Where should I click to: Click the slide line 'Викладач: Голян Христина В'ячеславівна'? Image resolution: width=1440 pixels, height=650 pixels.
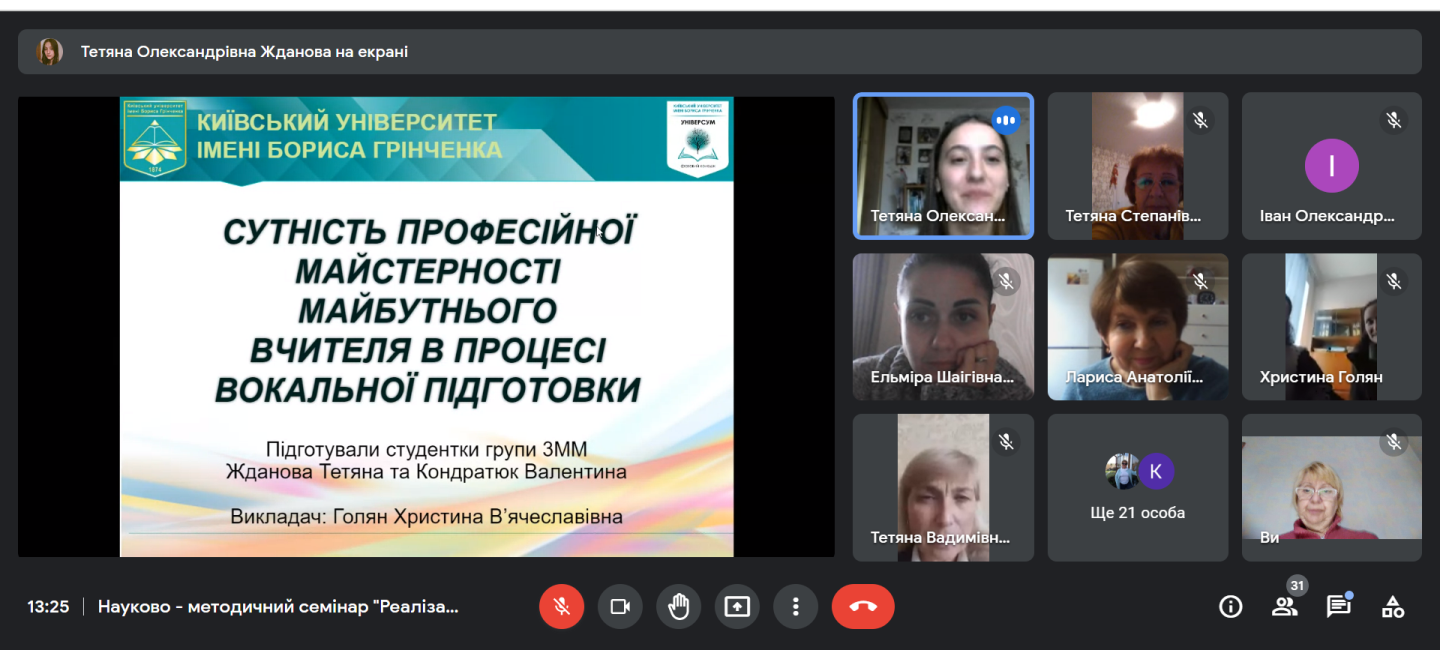click(x=426, y=517)
